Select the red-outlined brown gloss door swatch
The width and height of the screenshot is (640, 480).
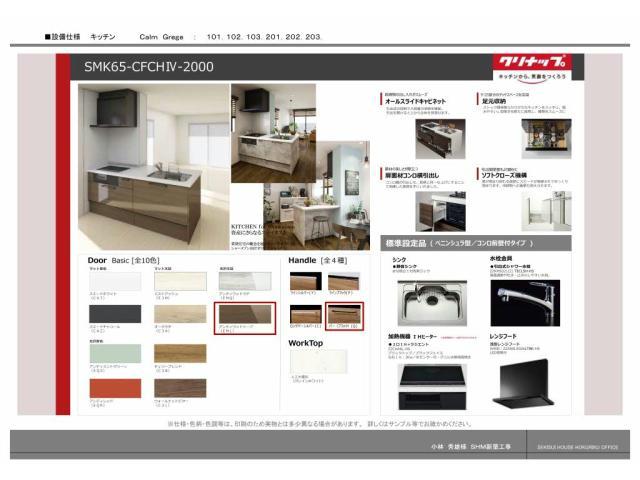246,316
